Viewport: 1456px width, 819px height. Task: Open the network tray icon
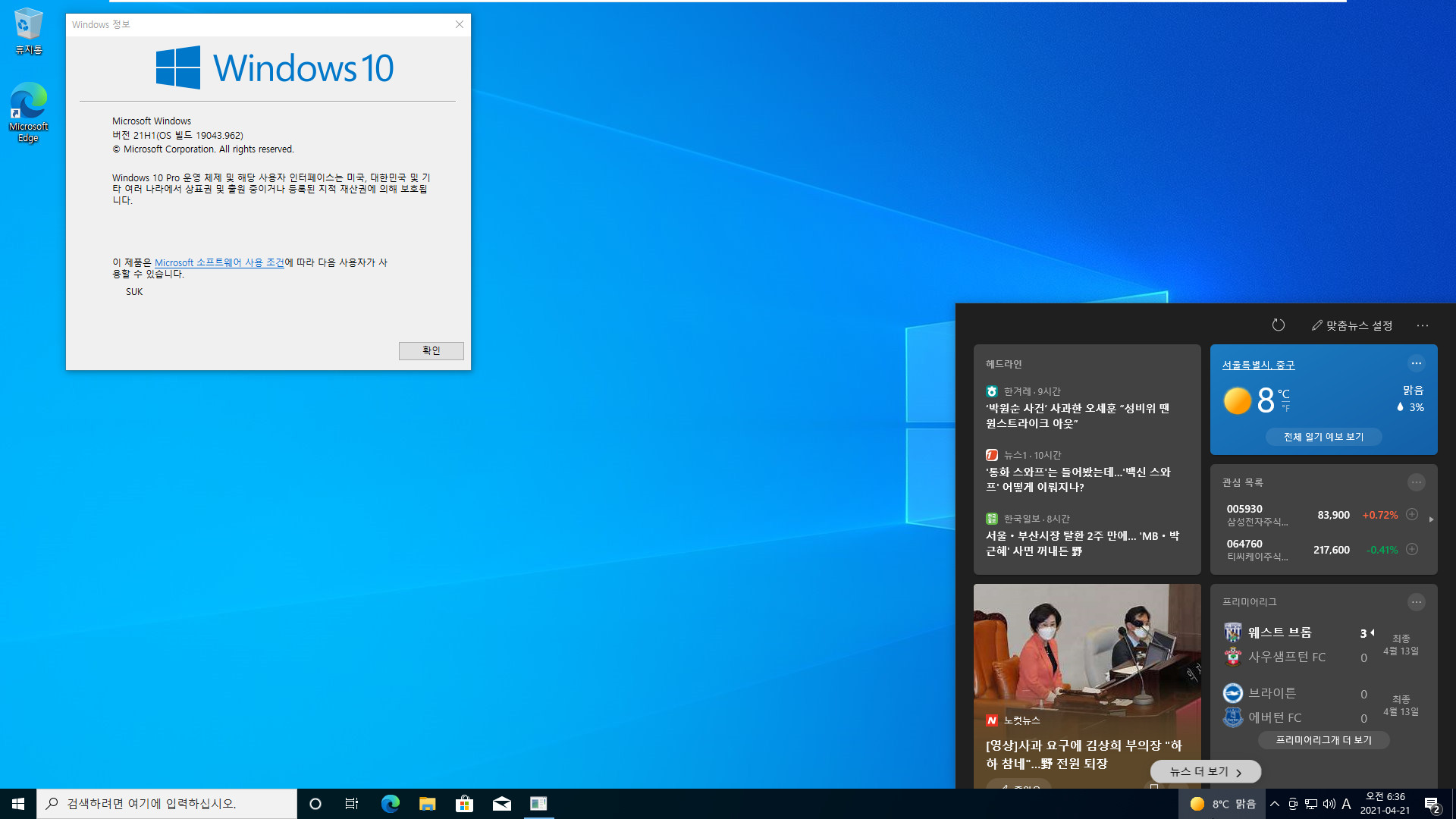tap(1311, 804)
